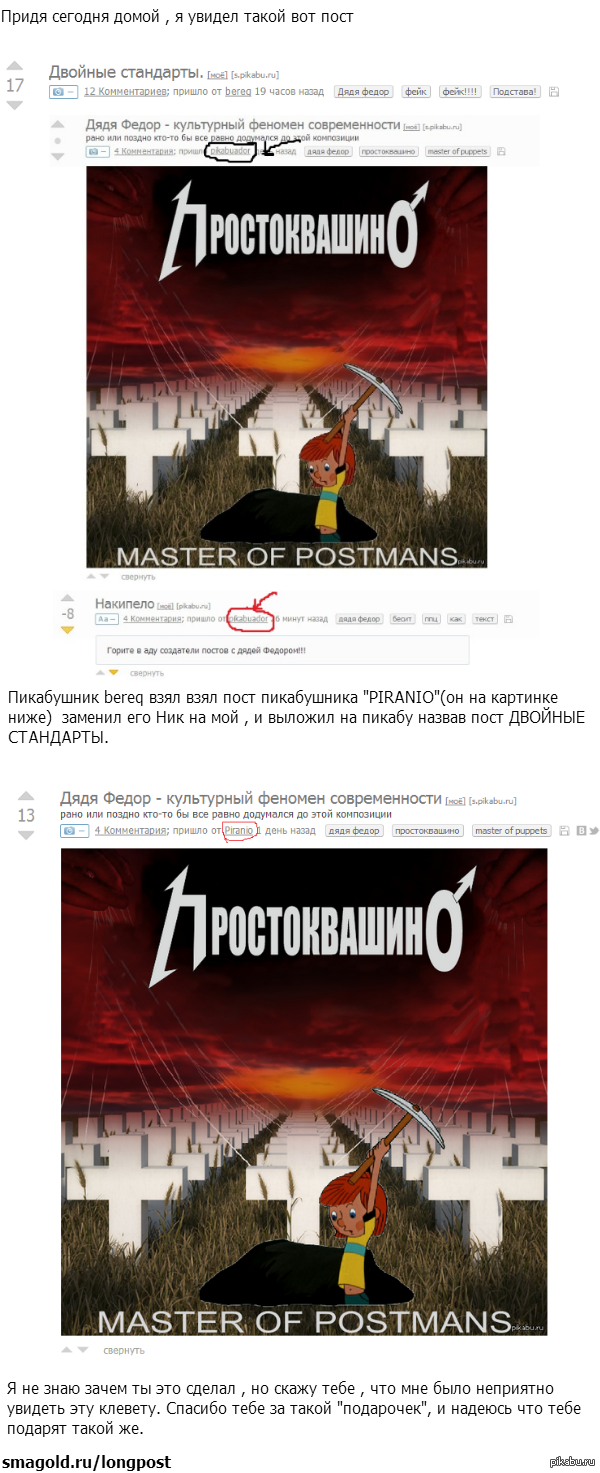Toggle the 'Aa' text collapse button on 'Накипело' post
The width and height of the screenshot is (600, 1473).
coord(106,619)
